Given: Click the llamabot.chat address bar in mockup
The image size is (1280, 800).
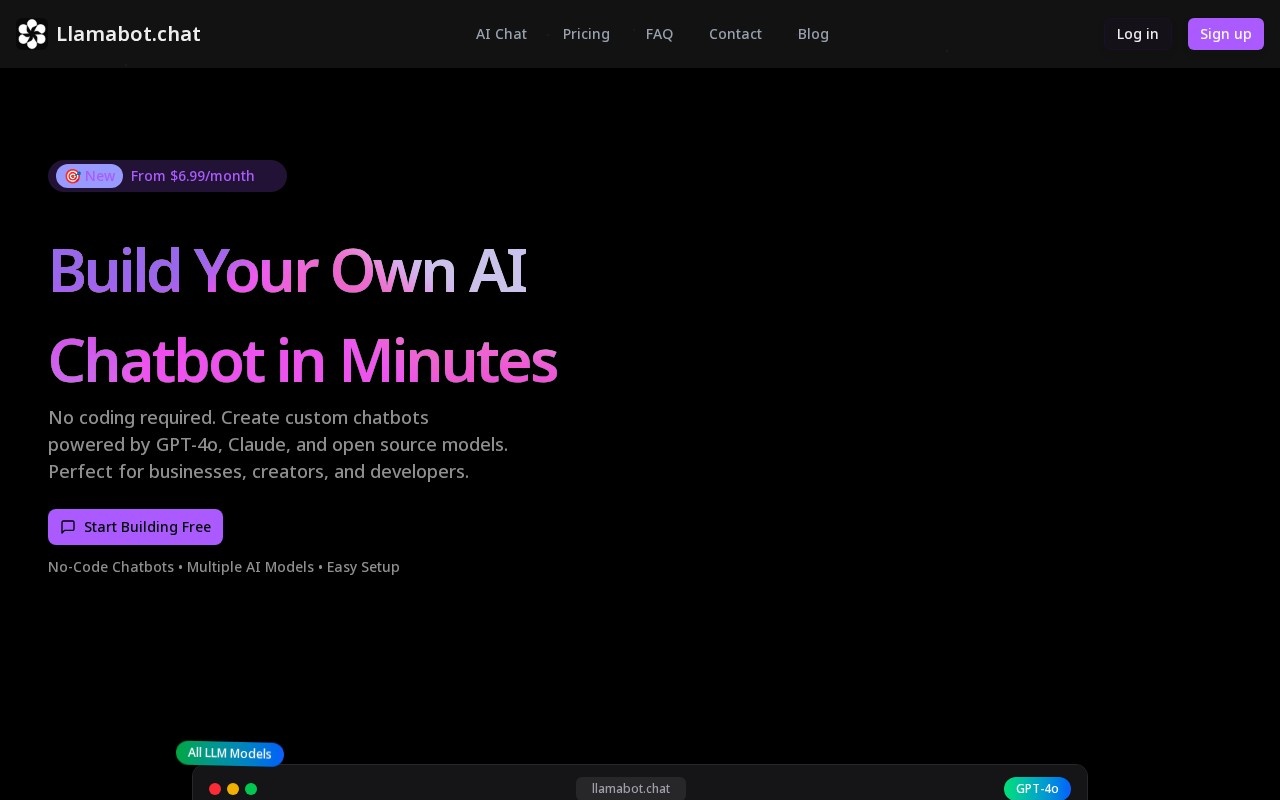Looking at the screenshot, I should click(x=631, y=789).
